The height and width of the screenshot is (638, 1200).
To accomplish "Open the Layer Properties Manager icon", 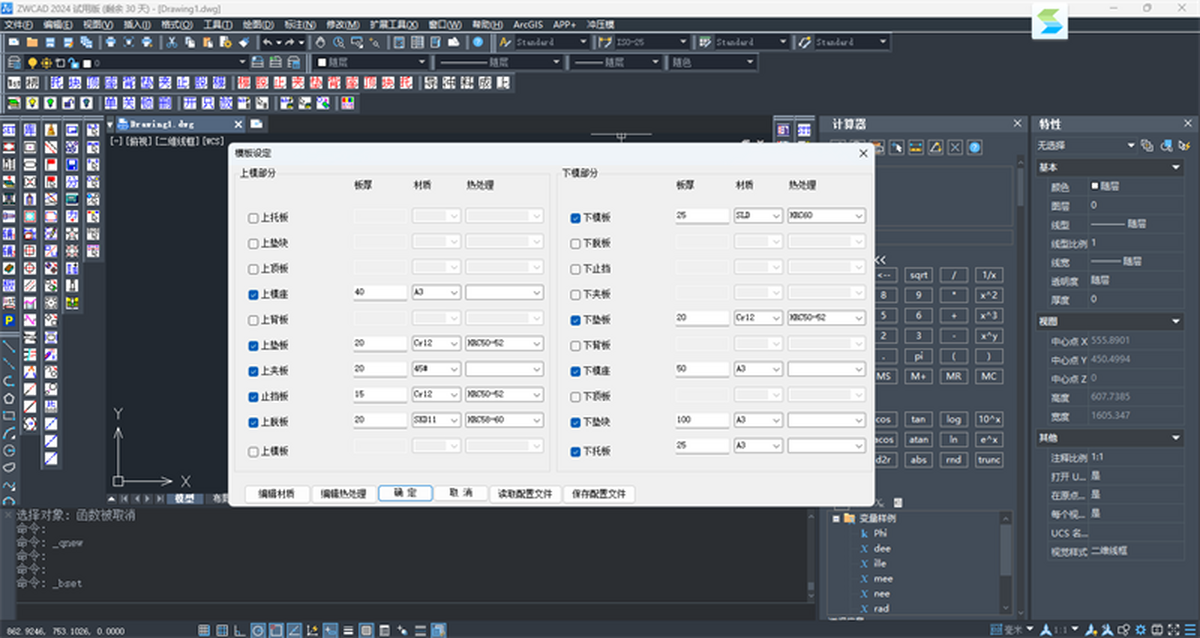I will coord(15,62).
